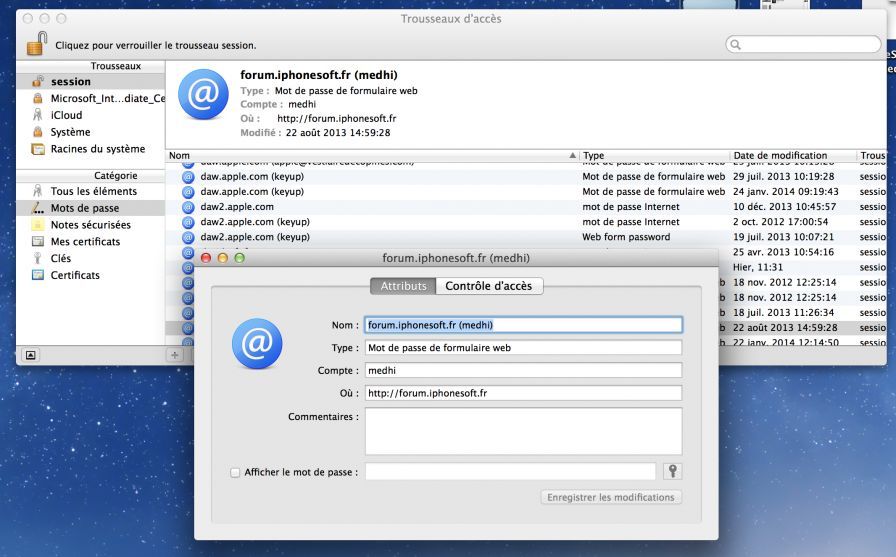
Task: Click the add item plus button
Action: [x=175, y=354]
